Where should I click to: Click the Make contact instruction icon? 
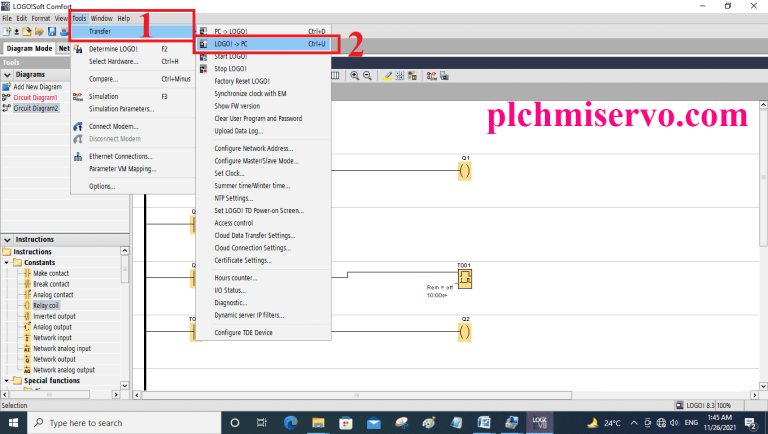tap(27, 273)
